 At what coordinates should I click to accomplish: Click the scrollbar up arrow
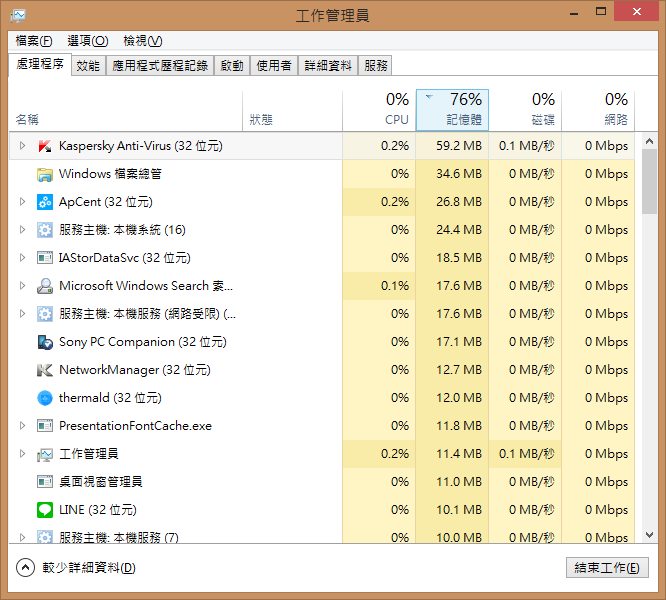point(649,141)
